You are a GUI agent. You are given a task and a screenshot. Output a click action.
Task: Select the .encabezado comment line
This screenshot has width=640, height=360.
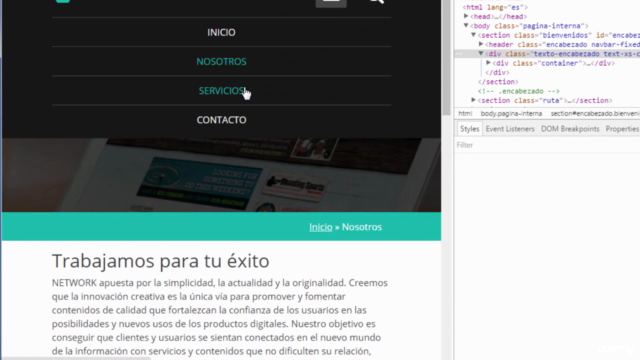[519, 91]
